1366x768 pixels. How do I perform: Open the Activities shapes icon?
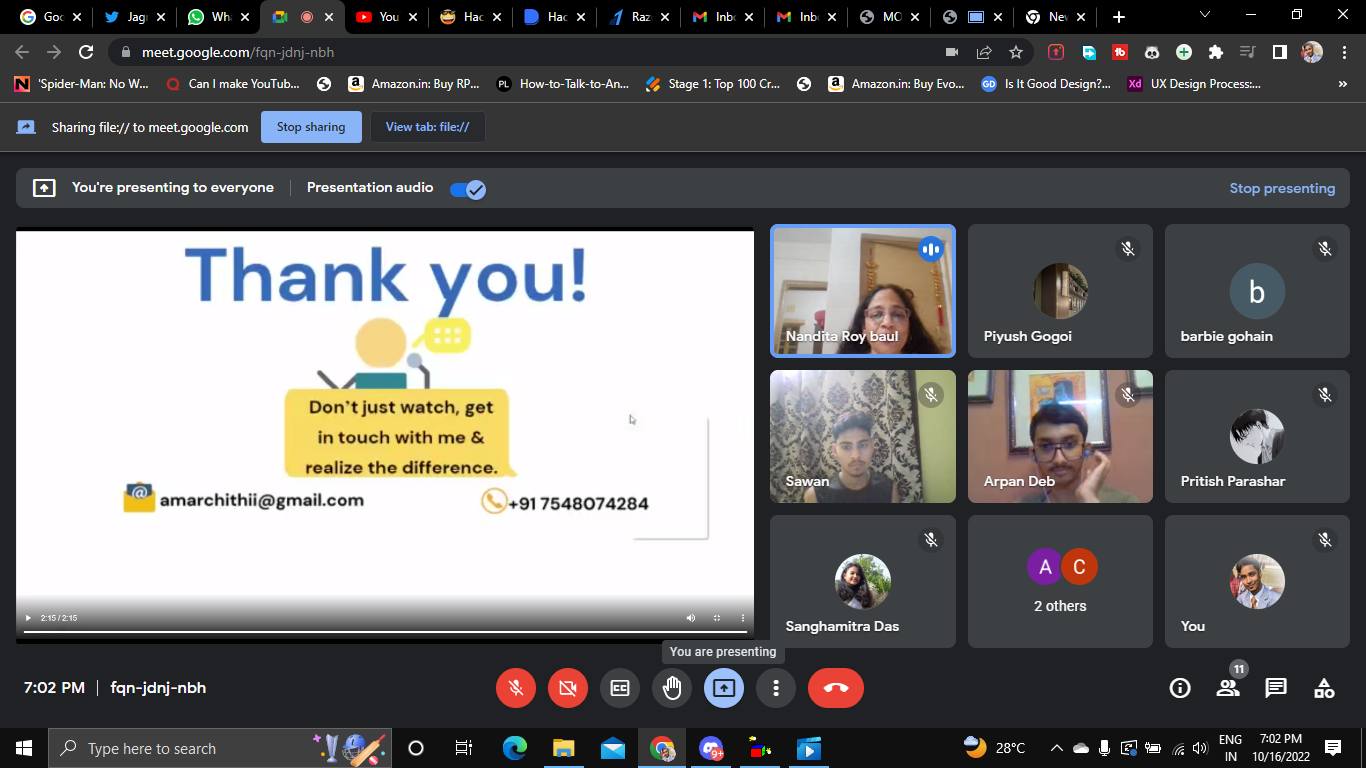coord(1323,688)
